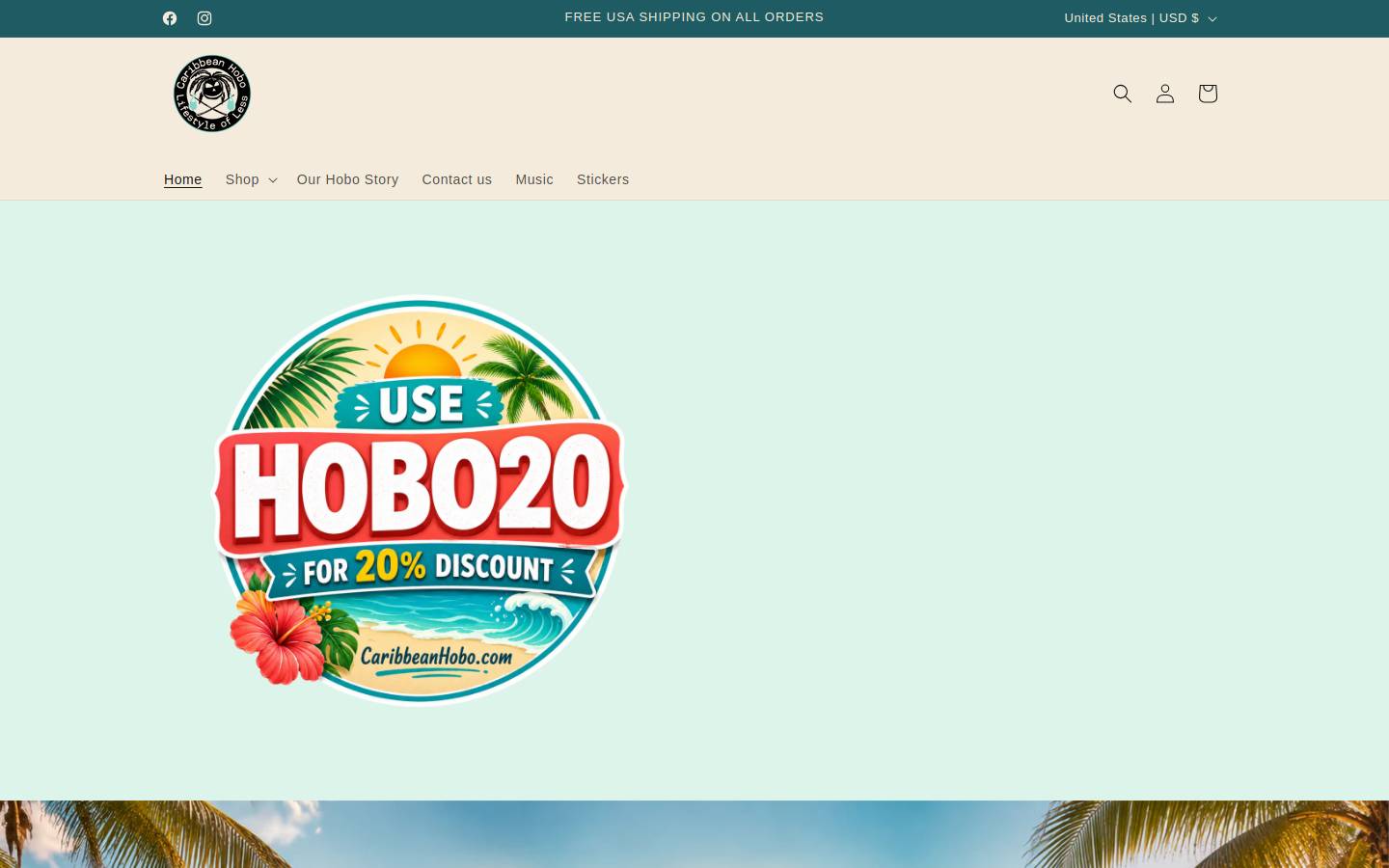Open the Our Hobo Story page
The width and height of the screenshot is (1389, 868).
pos(347,179)
